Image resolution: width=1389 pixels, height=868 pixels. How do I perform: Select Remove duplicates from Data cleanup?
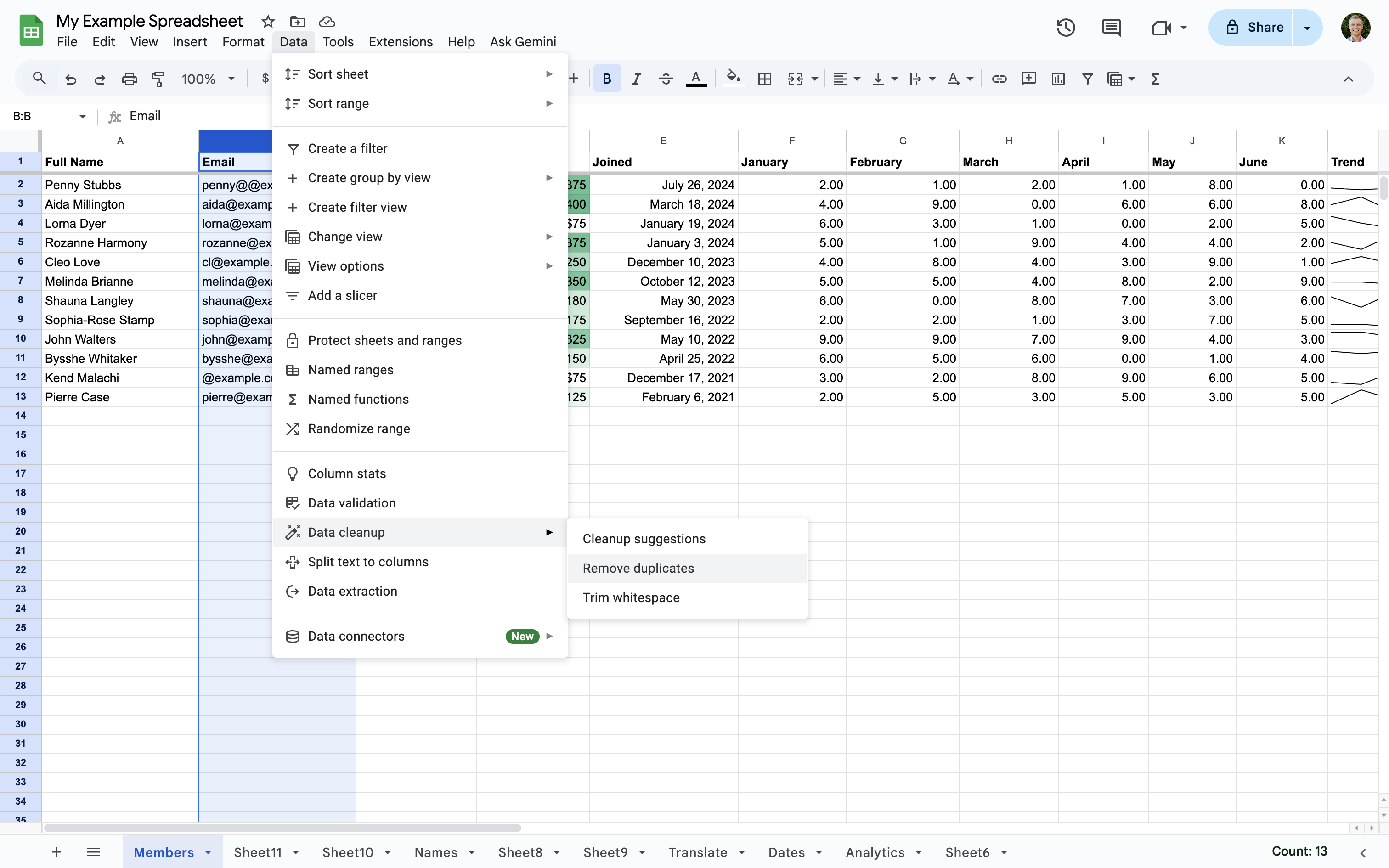coord(638,568)
